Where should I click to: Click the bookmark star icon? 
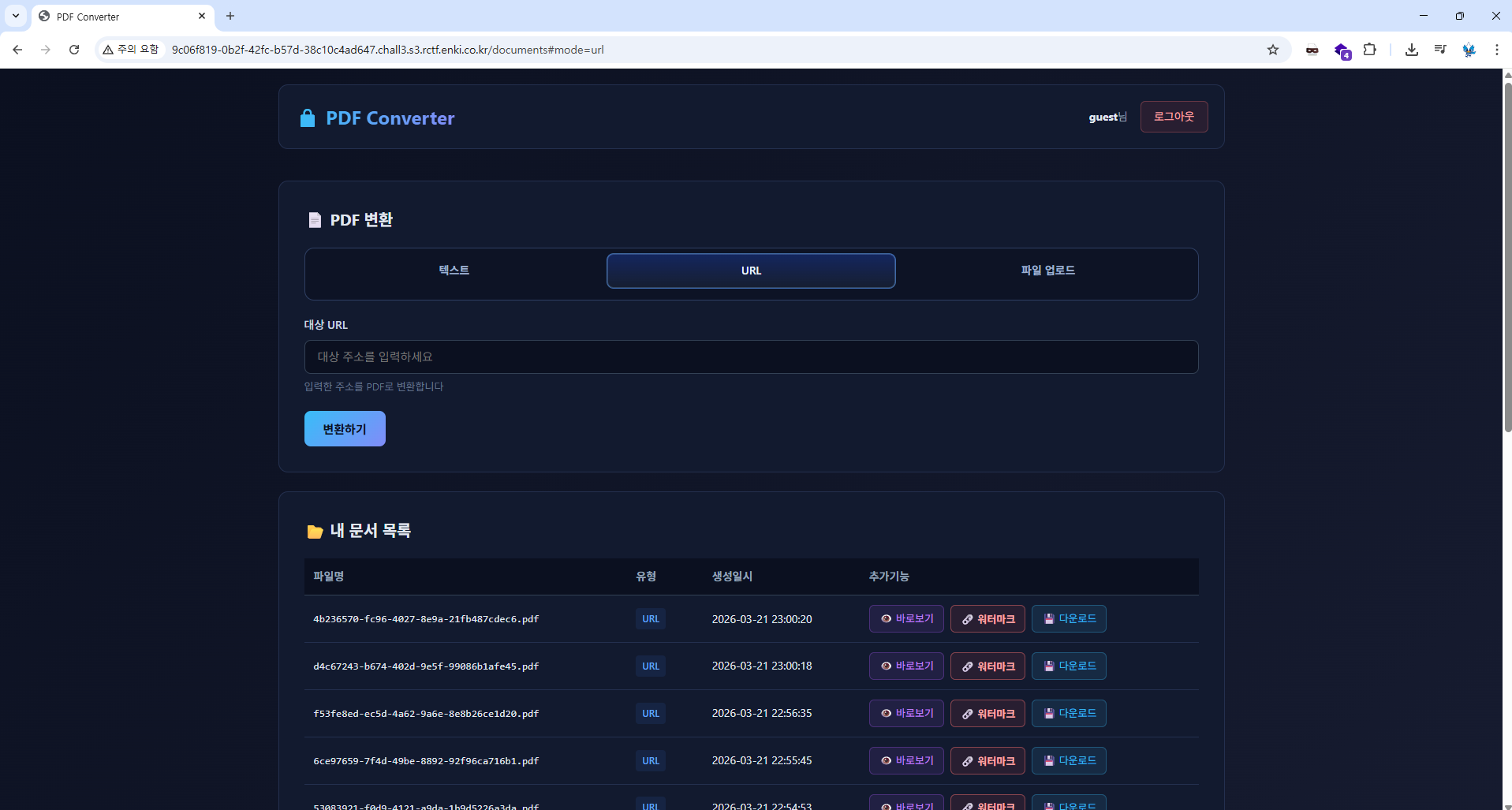[x=1272, y=50]
